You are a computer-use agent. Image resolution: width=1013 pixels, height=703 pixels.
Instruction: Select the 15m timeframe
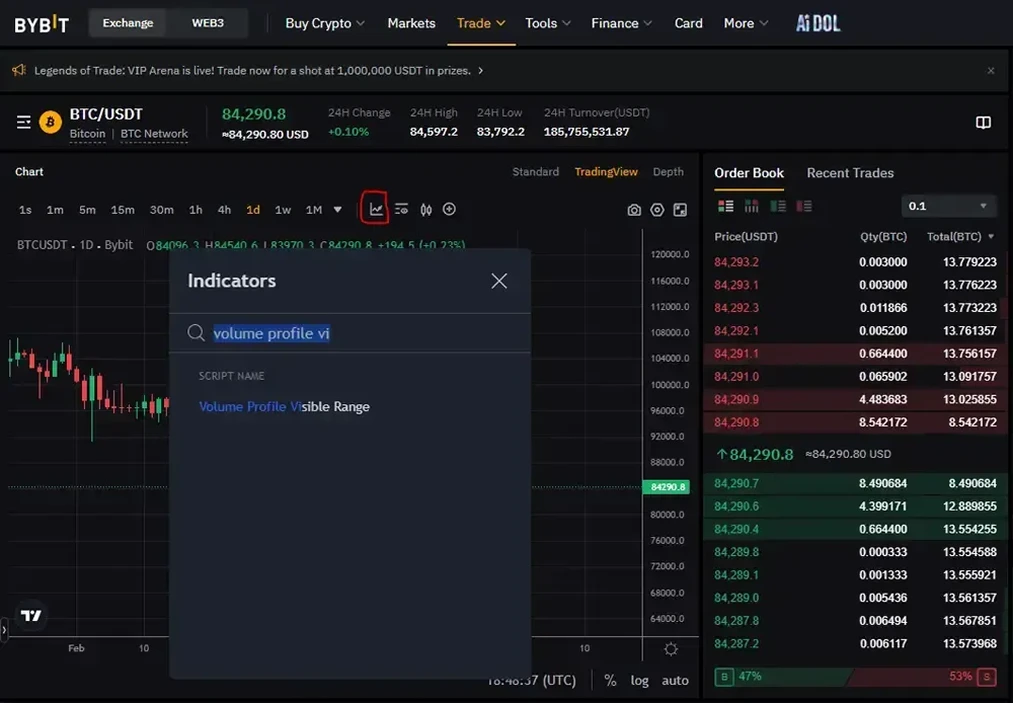[122, 210]
